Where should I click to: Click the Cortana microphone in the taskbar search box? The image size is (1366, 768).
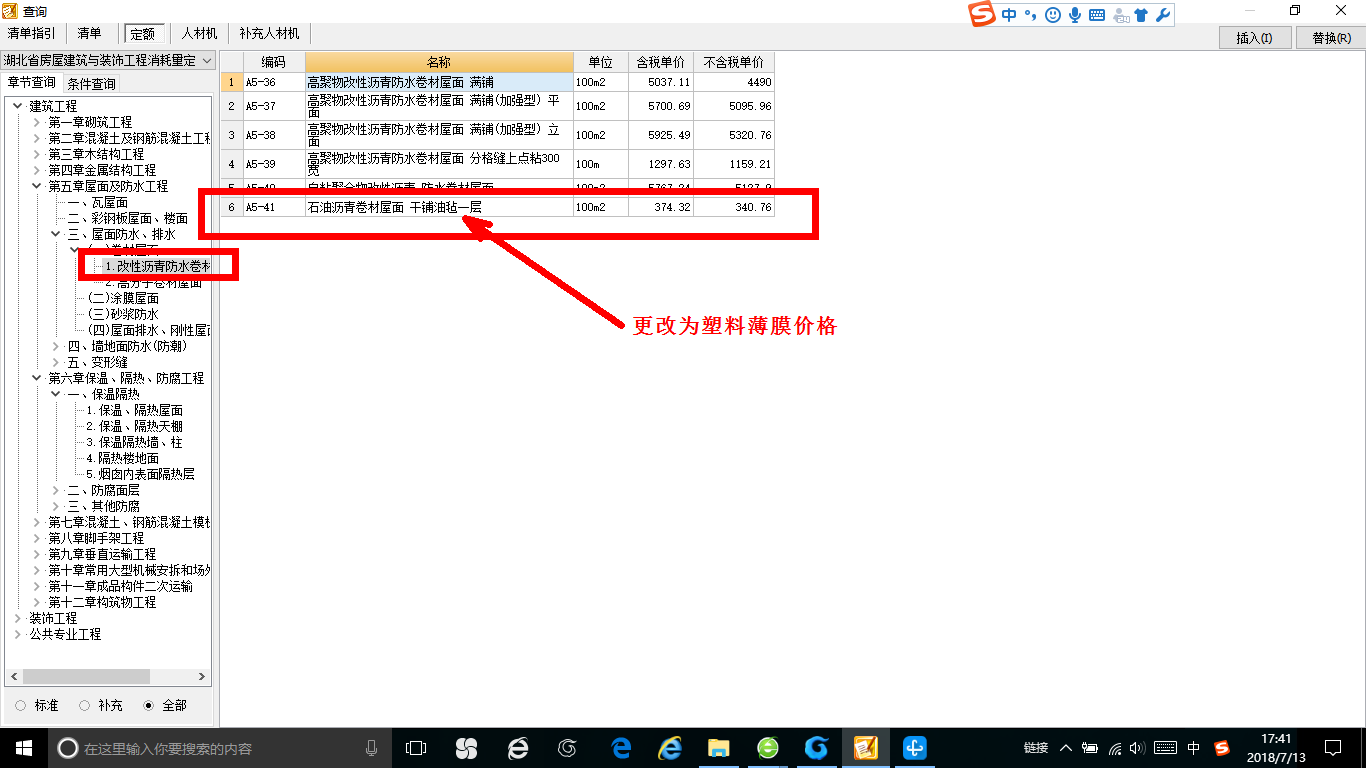tap(372, 748)
